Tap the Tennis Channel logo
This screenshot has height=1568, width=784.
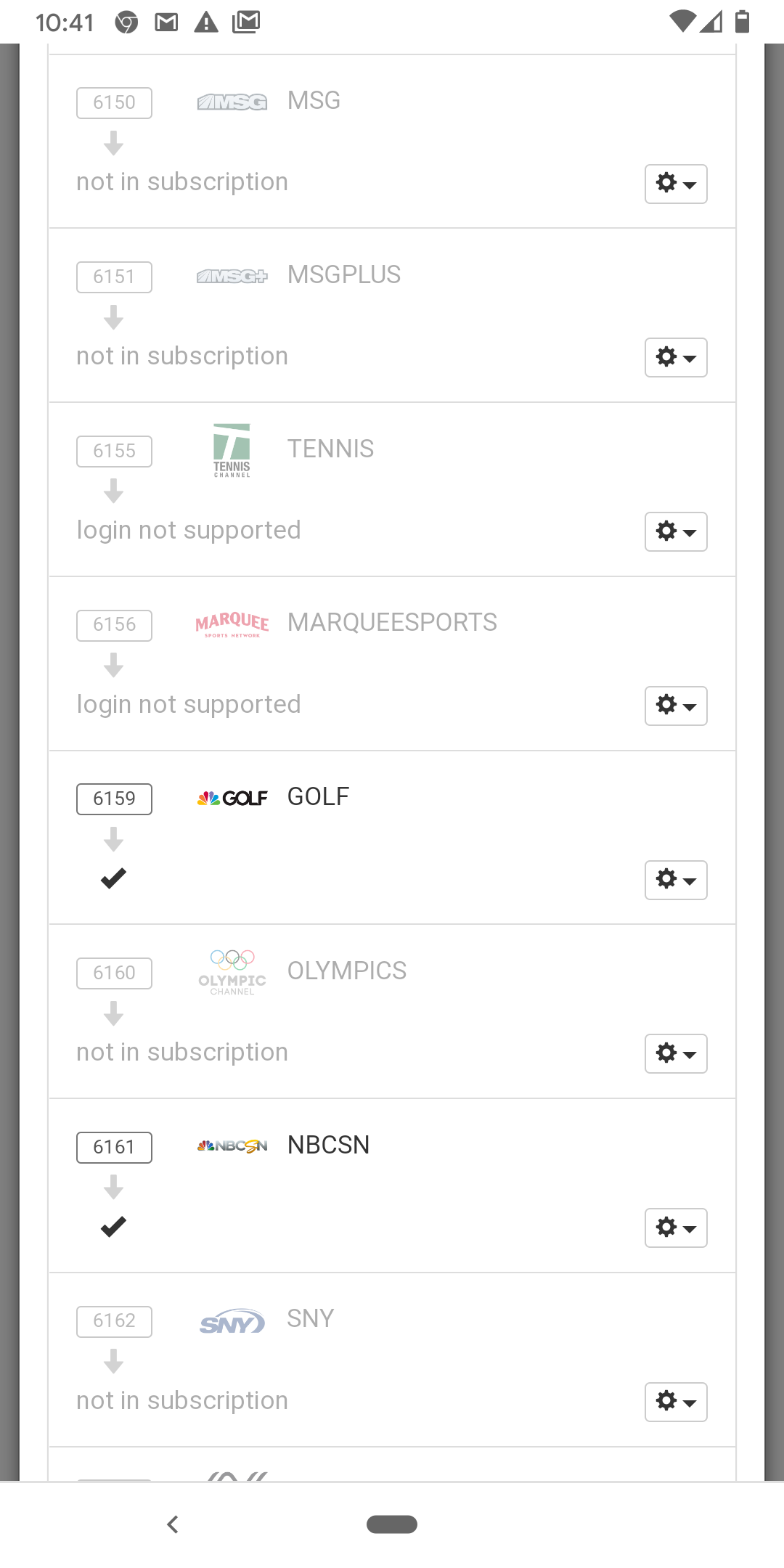tap(232, 450)
